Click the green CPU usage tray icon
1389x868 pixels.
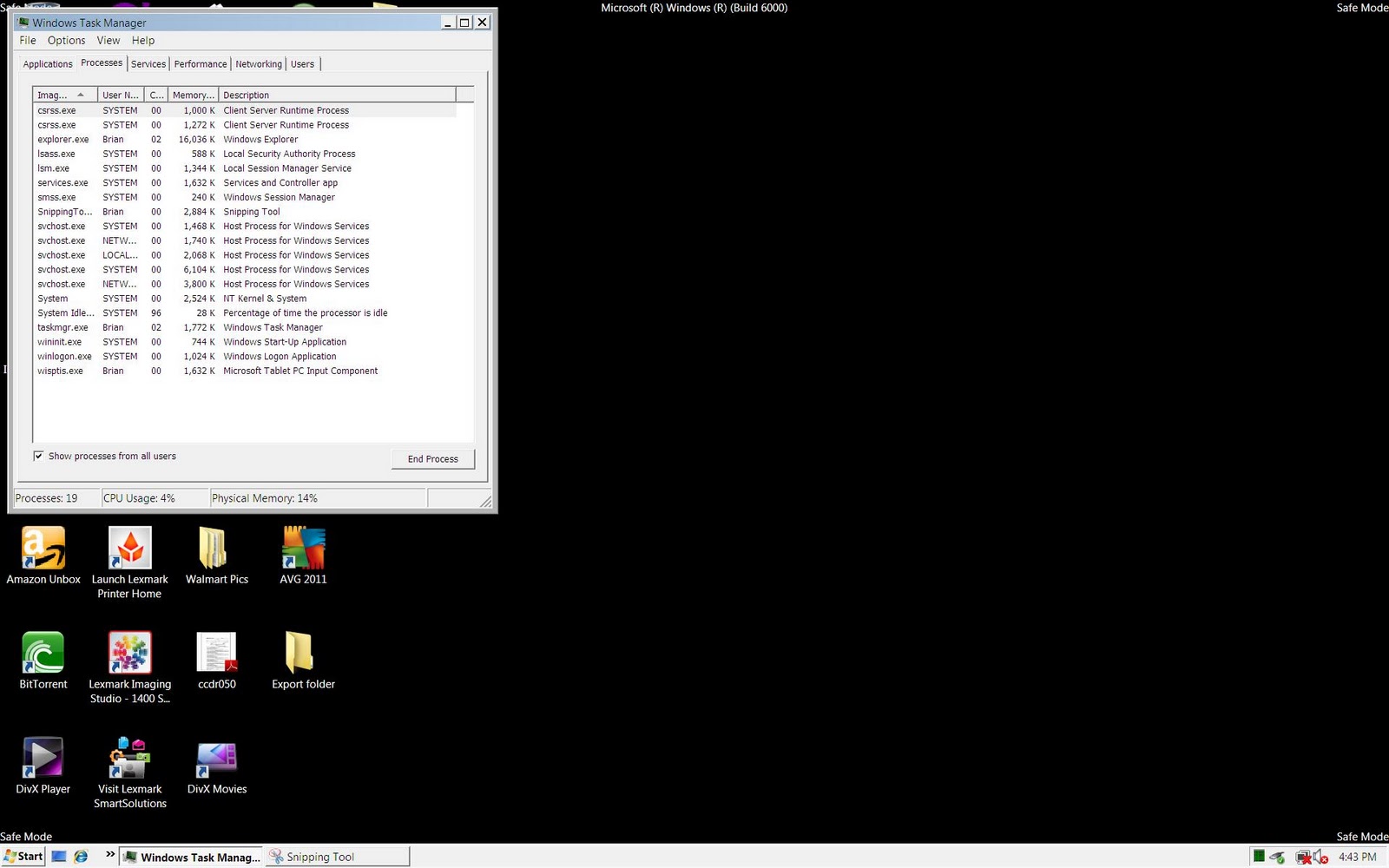point(1259,857)
